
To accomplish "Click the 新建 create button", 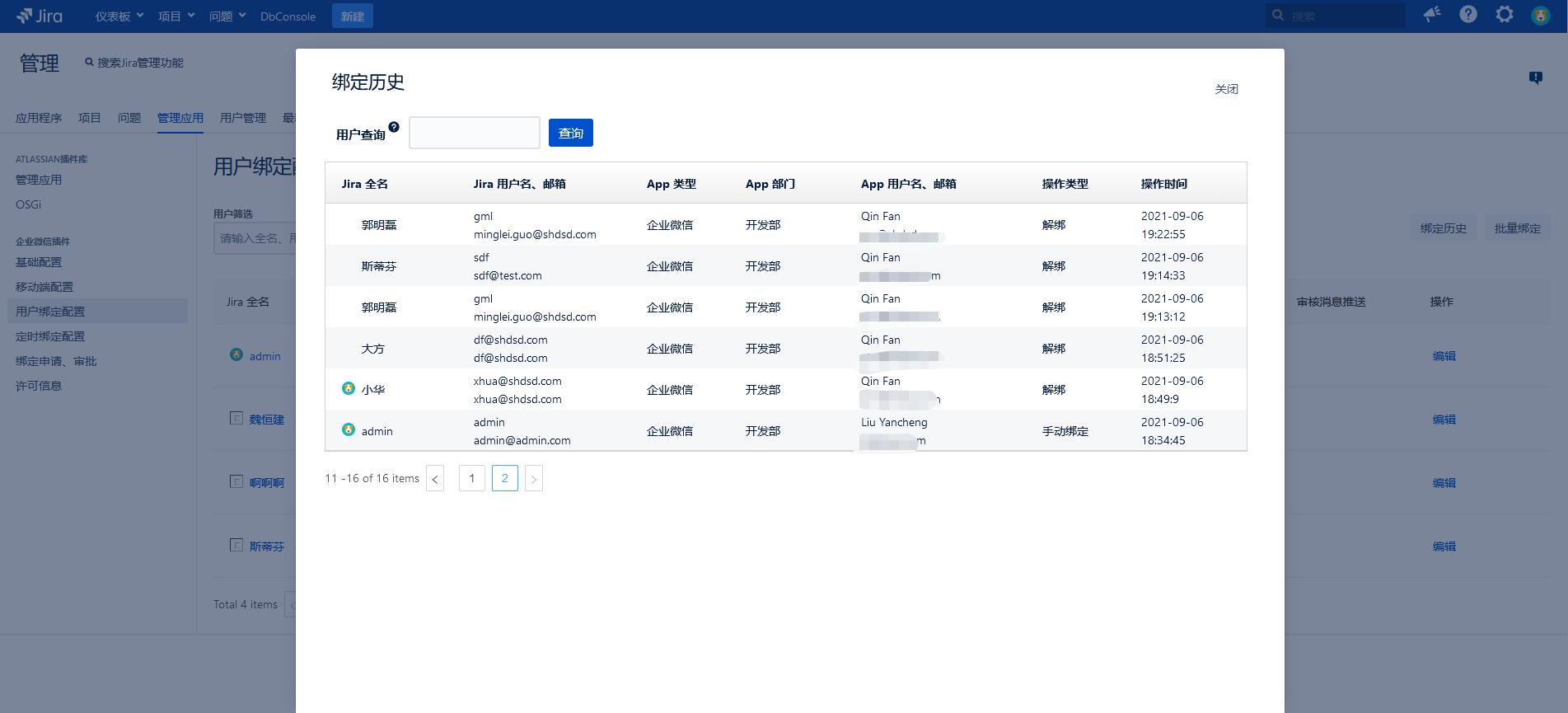I will pos(353,16).
